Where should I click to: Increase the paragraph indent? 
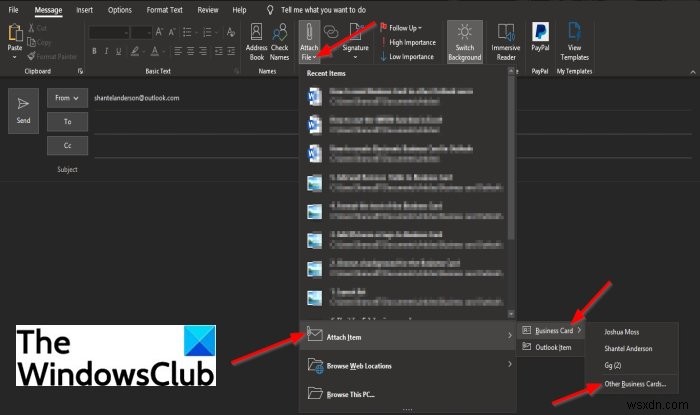tap(231, 51)
